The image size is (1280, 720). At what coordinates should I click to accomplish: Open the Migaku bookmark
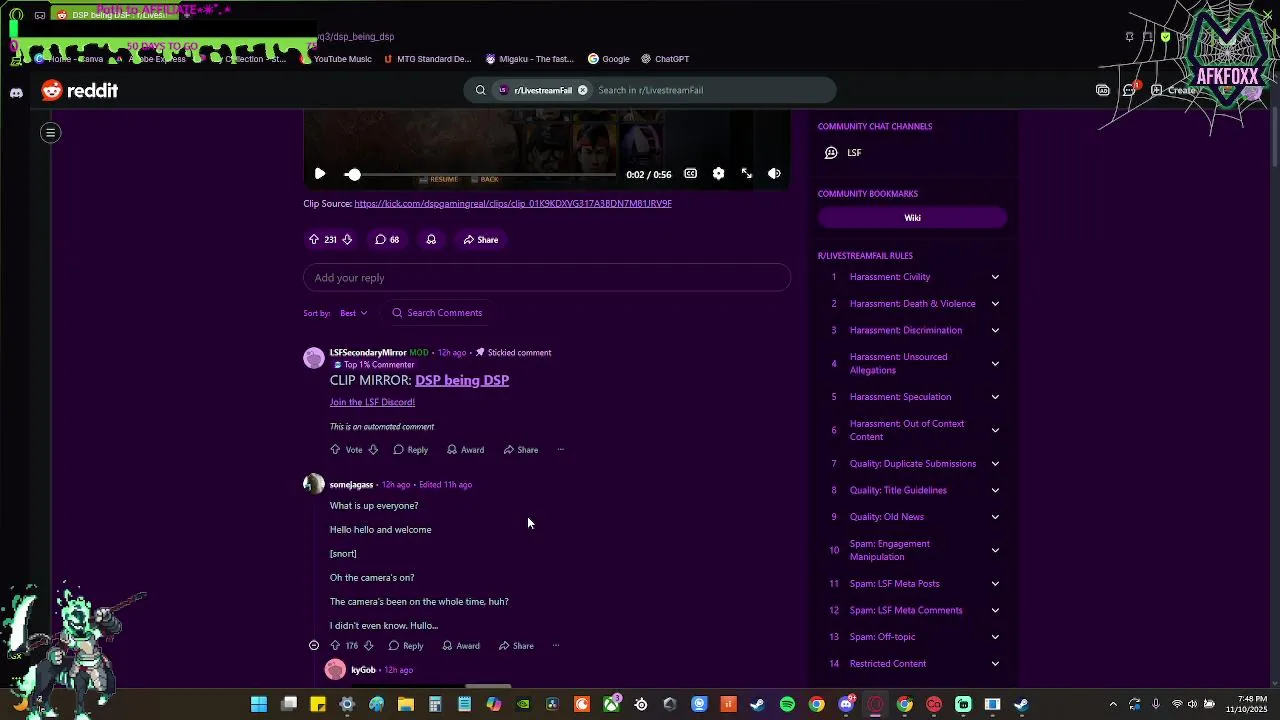coord(530,59)
